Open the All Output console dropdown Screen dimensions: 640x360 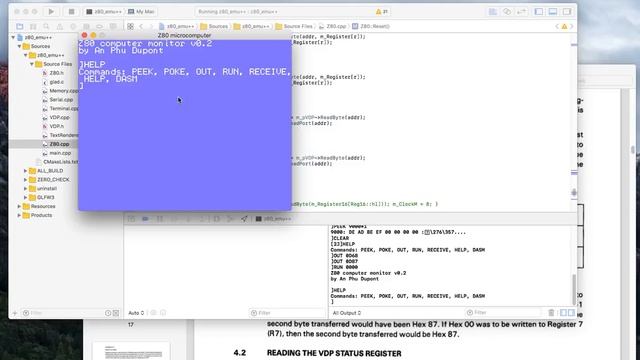coord(347,313)
